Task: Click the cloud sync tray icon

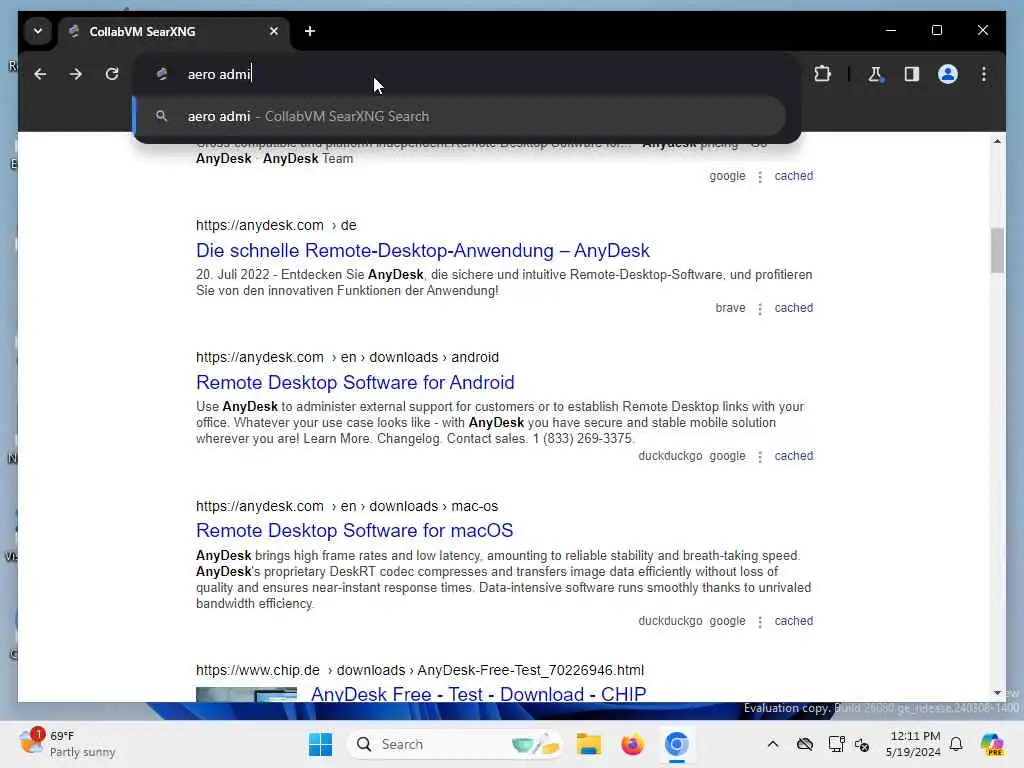Action: coord(805,744)
